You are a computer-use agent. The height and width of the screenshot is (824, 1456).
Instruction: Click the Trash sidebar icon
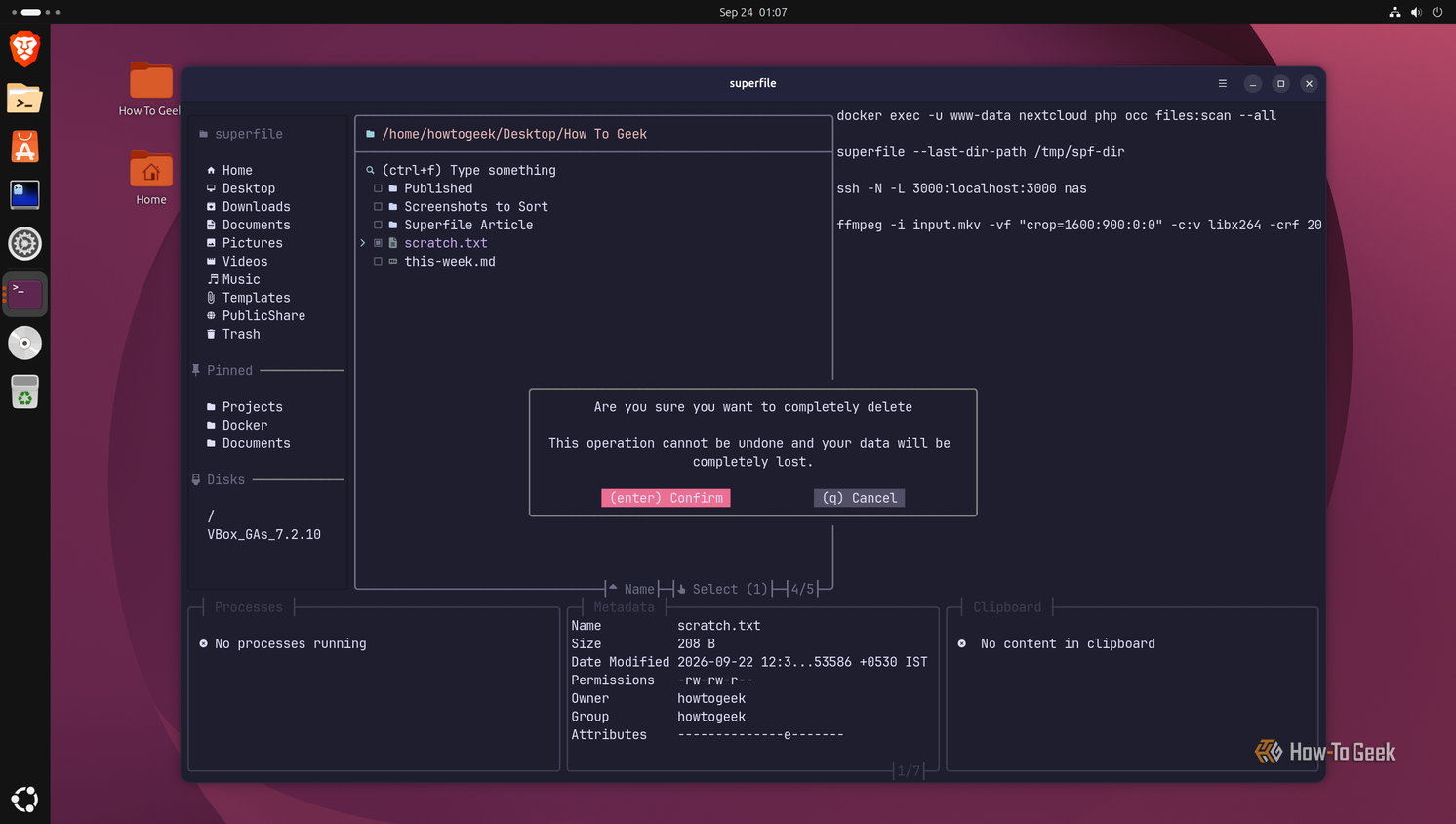coord(211,334)
